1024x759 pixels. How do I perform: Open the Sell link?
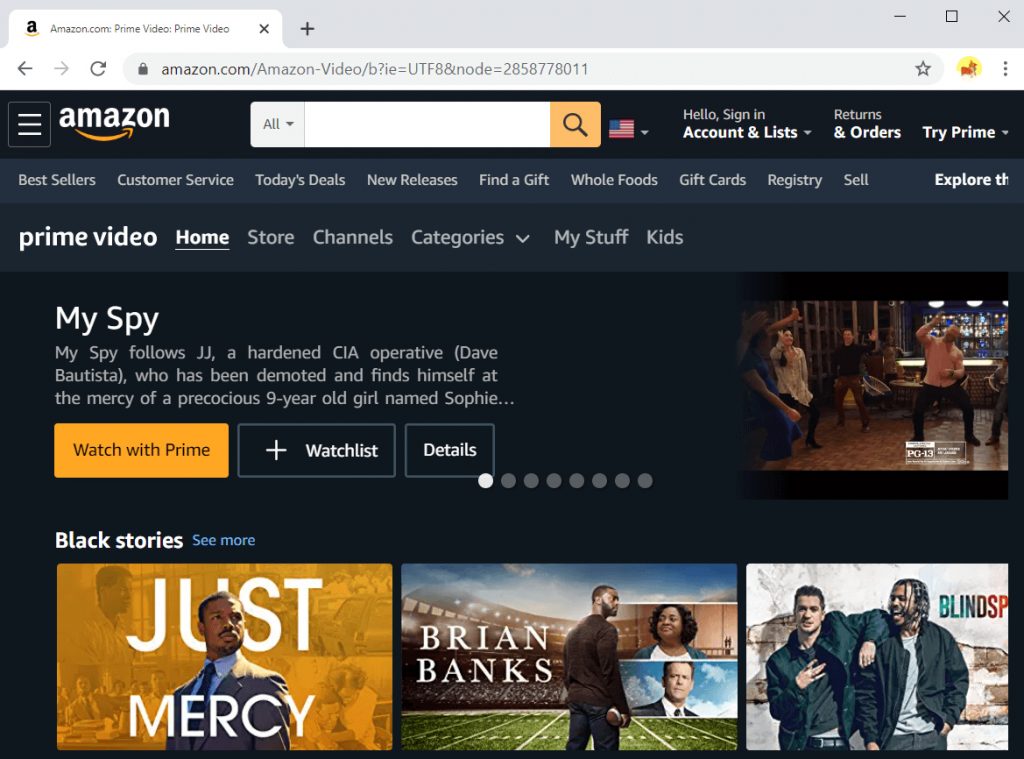click(856, 180)
